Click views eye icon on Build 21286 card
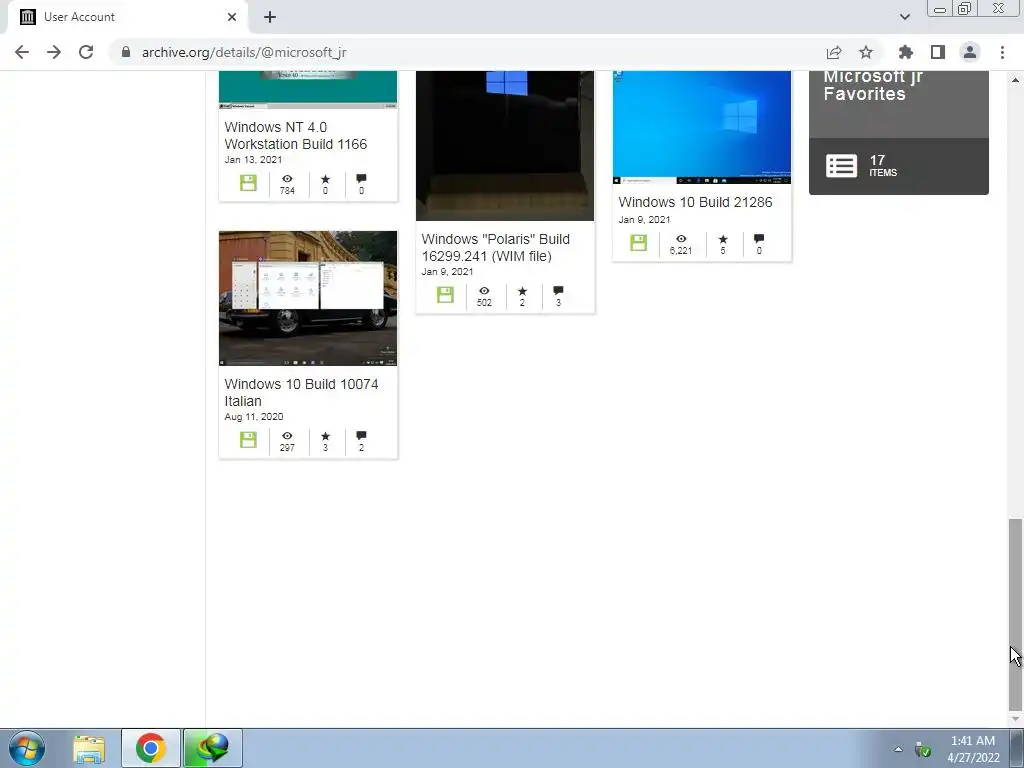Viewport: 1024px width, 768px height. [680, 239]
